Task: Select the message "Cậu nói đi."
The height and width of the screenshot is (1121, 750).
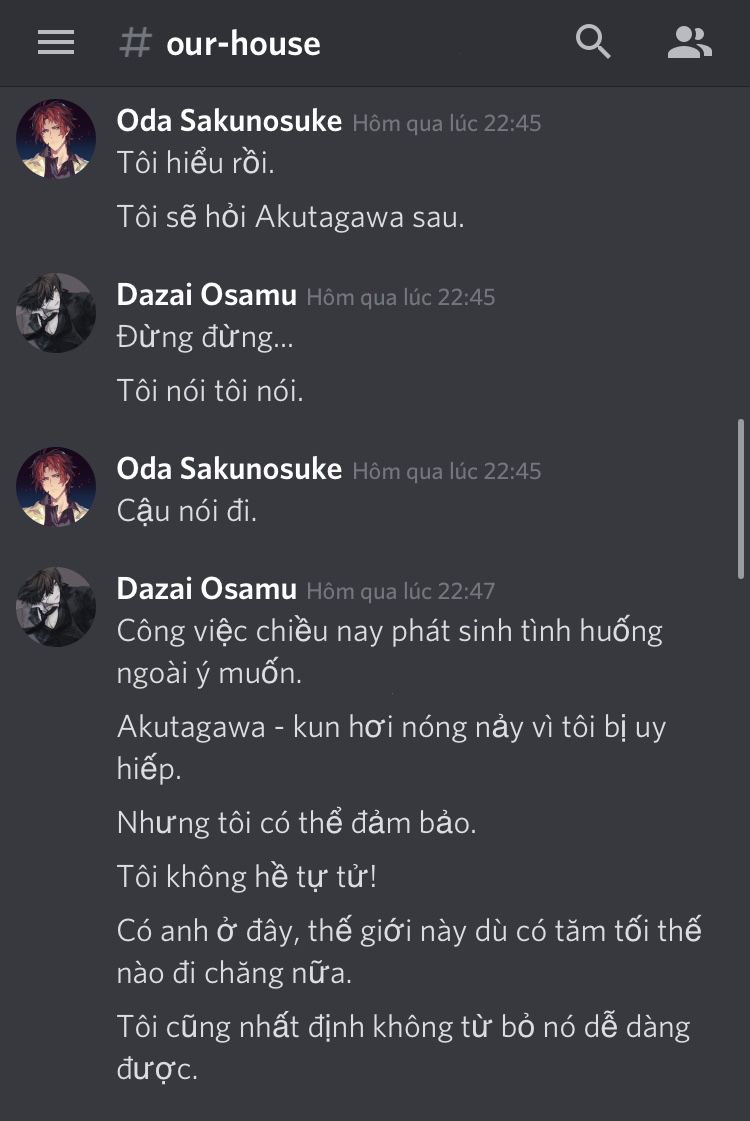Action: 187,512
